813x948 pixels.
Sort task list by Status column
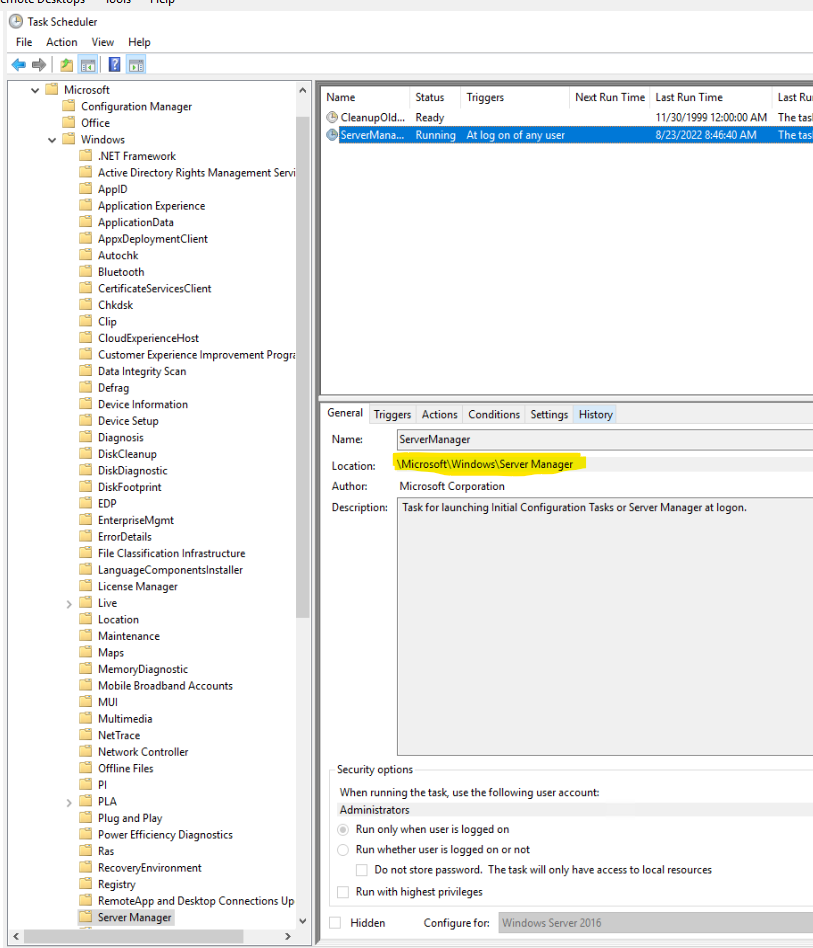point(435,97)
